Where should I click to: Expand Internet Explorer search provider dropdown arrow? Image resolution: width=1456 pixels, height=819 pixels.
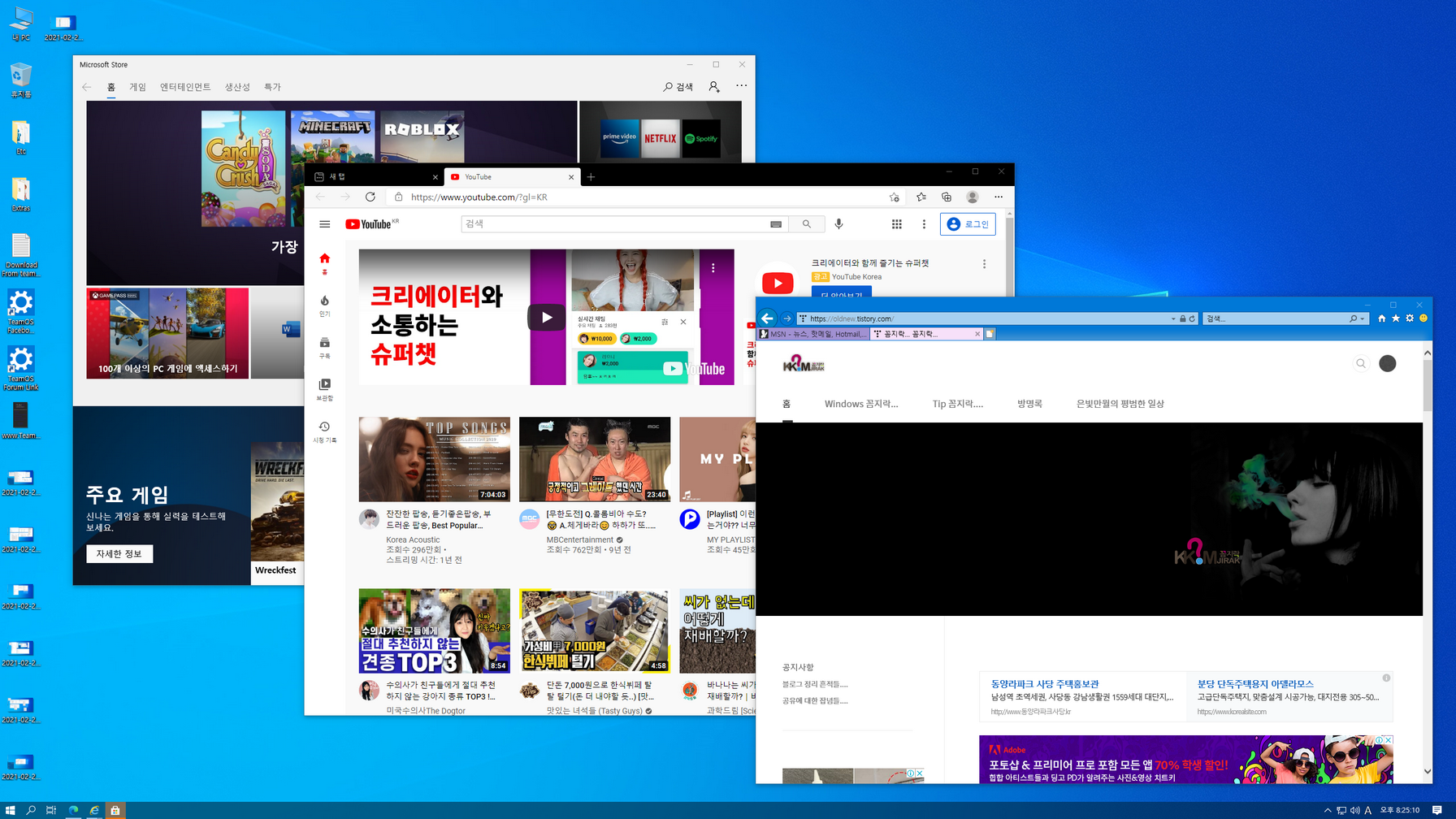pos(1362,319)
